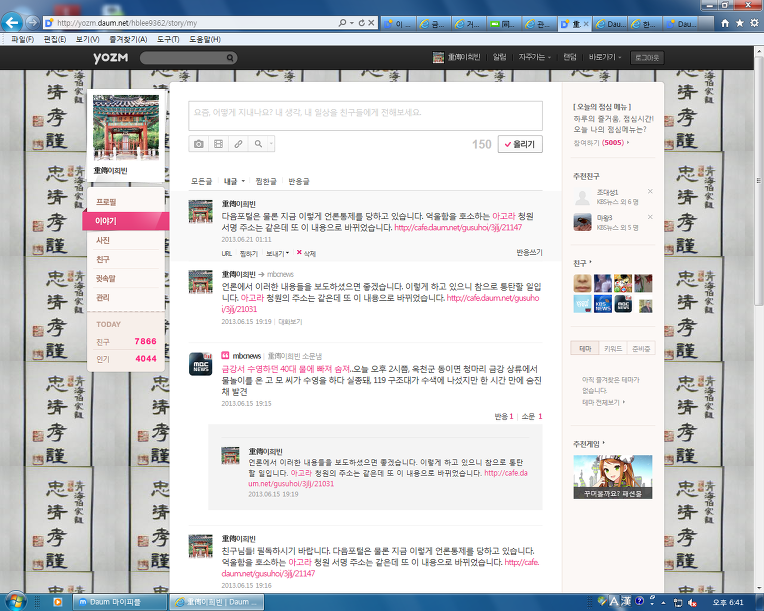The image size is (764, 611).
Task: Click the magnifier search attach icon
Action: [258, 144]
